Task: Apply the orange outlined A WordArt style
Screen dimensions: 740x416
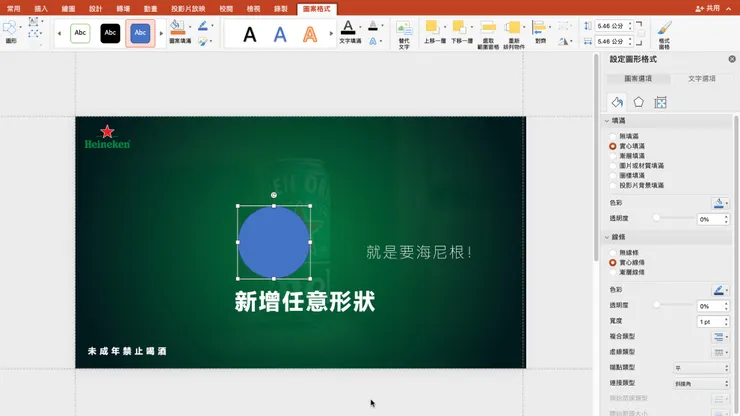Action: point(310,34)
